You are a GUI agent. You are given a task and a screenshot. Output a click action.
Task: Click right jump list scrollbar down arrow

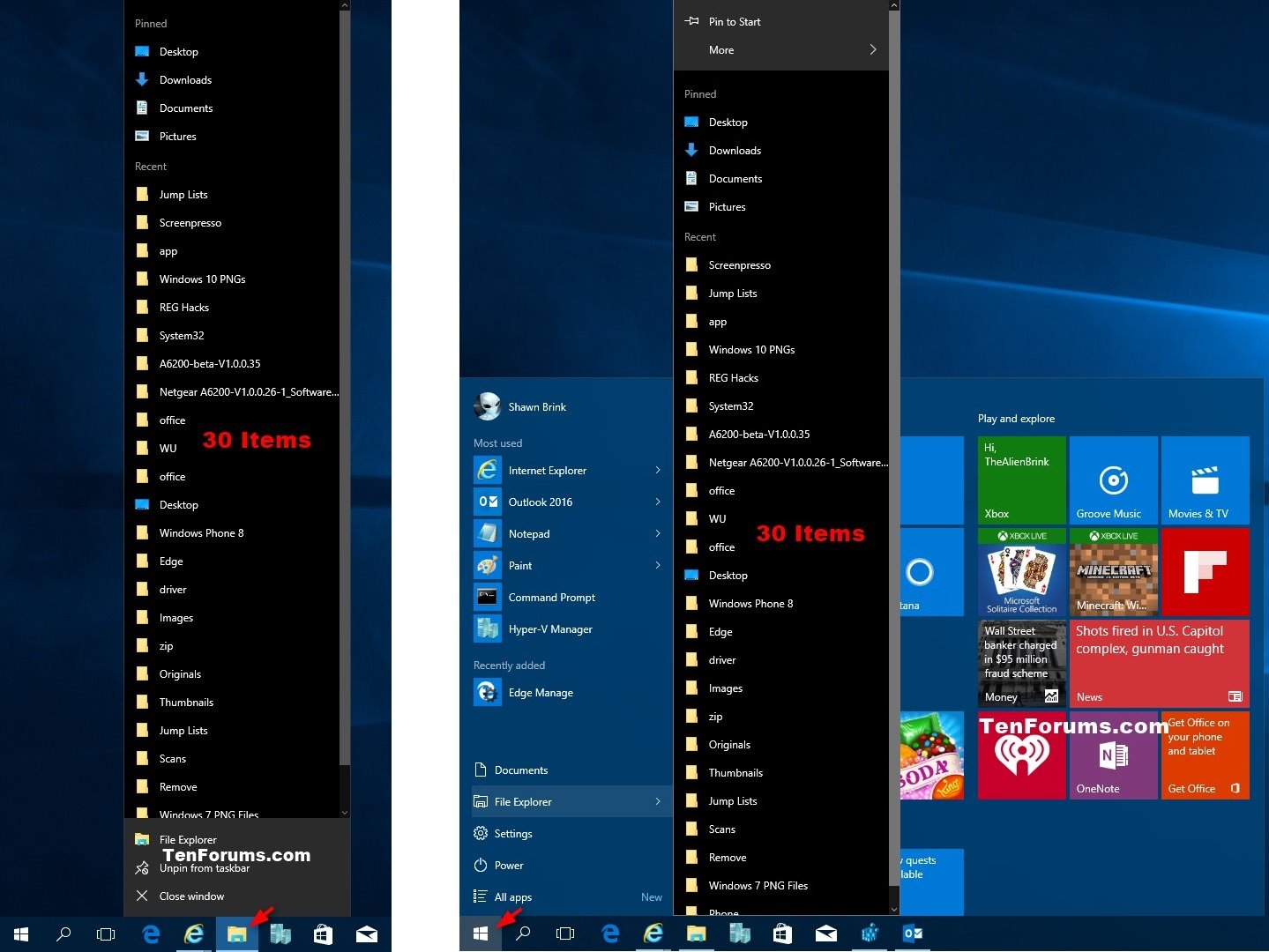pyautogui.click(x=894, y=910)
